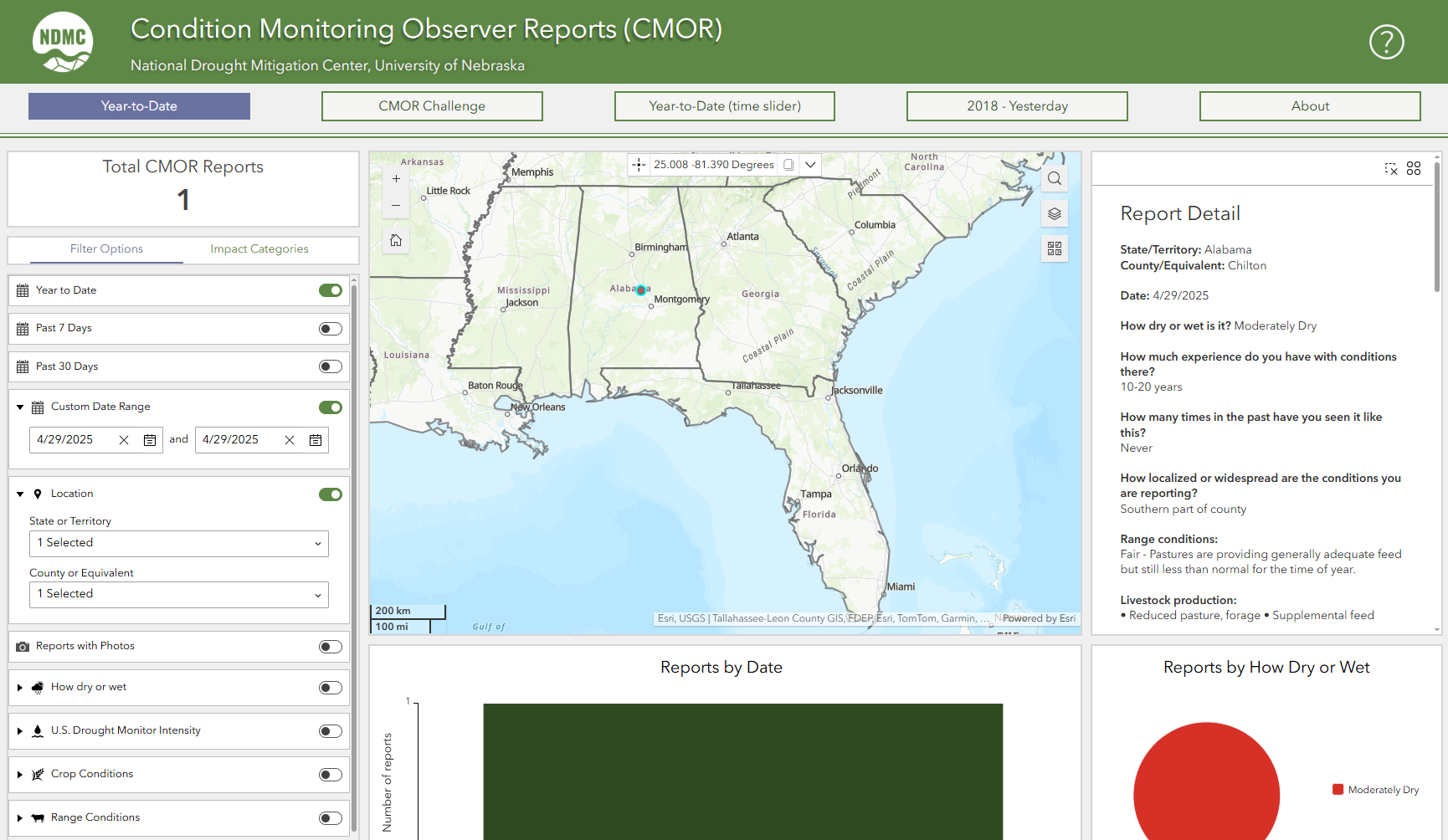Select the Impact Categories tab
The image size is (1448, 840).
(259, 249)
